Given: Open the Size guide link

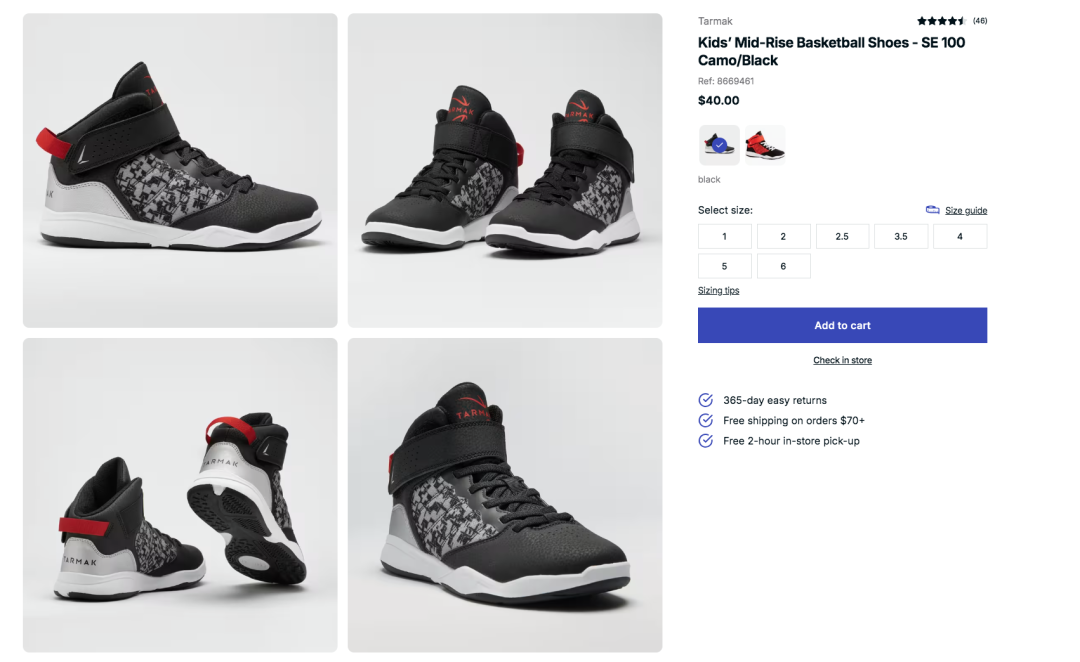Looking at the screenshot, I should [966, 211].
